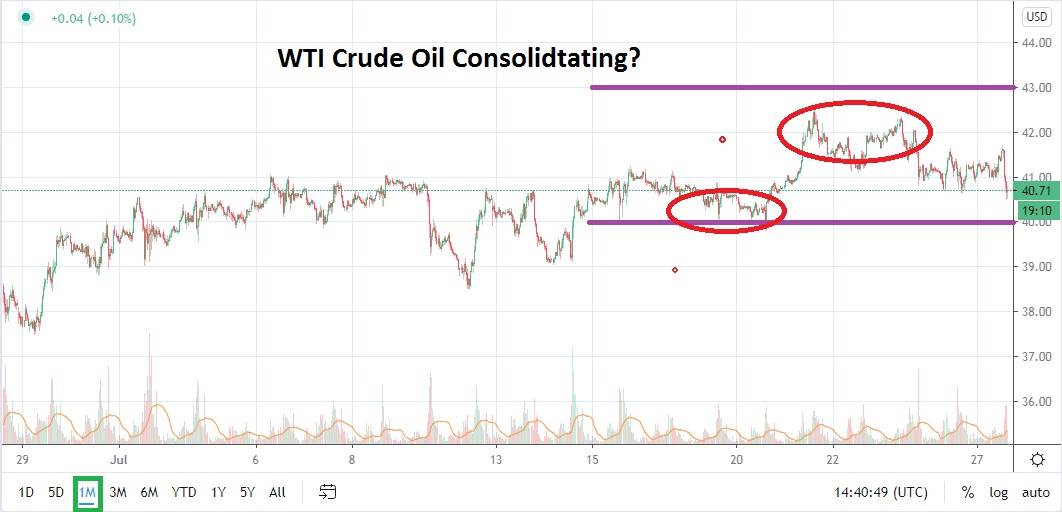Switch to the 1D time range
The width and height of the screenshot is (1062, 512).
(x=27, y=492)
